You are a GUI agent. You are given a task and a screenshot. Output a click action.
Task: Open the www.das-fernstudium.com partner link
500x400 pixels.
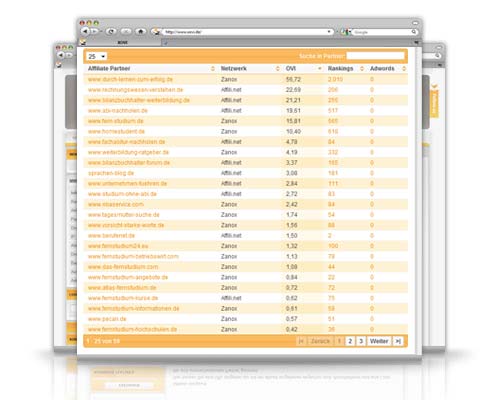click(x=123, y=267)
